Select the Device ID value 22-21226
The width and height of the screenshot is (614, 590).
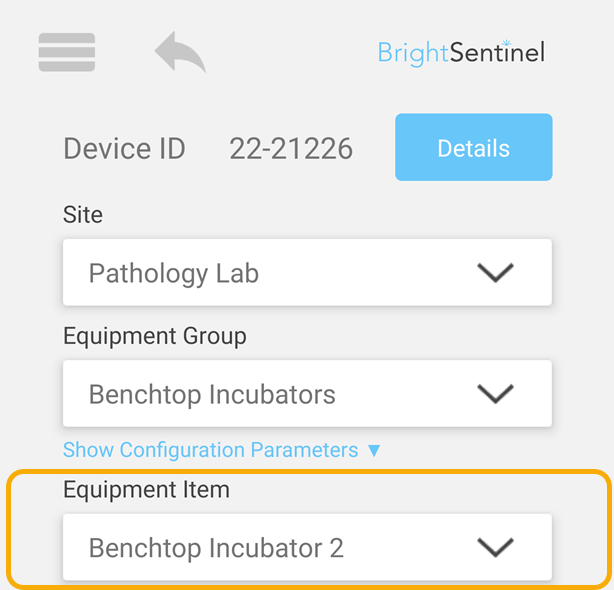pyautogui.click(x=291, y=149)
